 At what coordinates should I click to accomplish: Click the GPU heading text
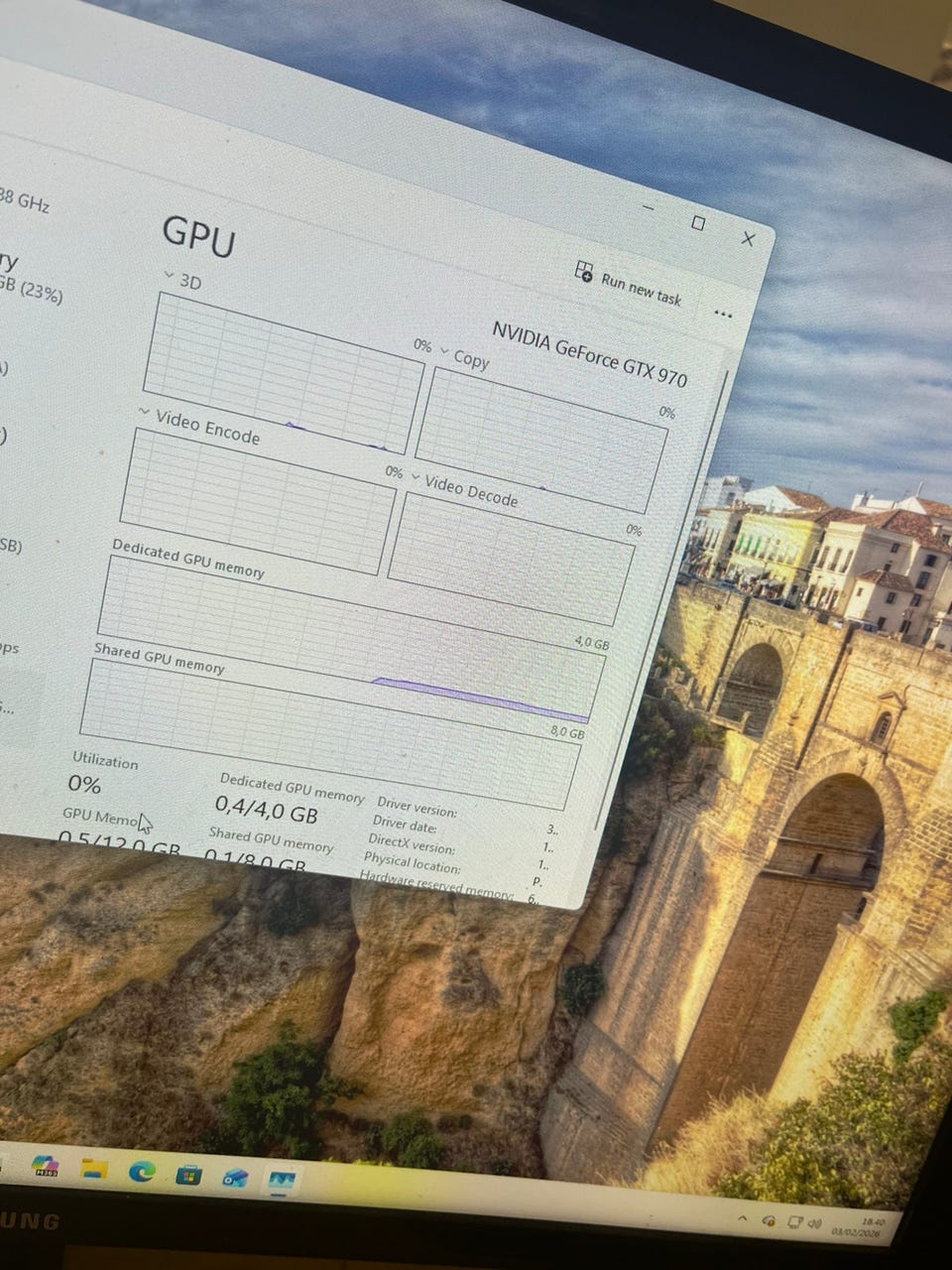pos(199,237)
